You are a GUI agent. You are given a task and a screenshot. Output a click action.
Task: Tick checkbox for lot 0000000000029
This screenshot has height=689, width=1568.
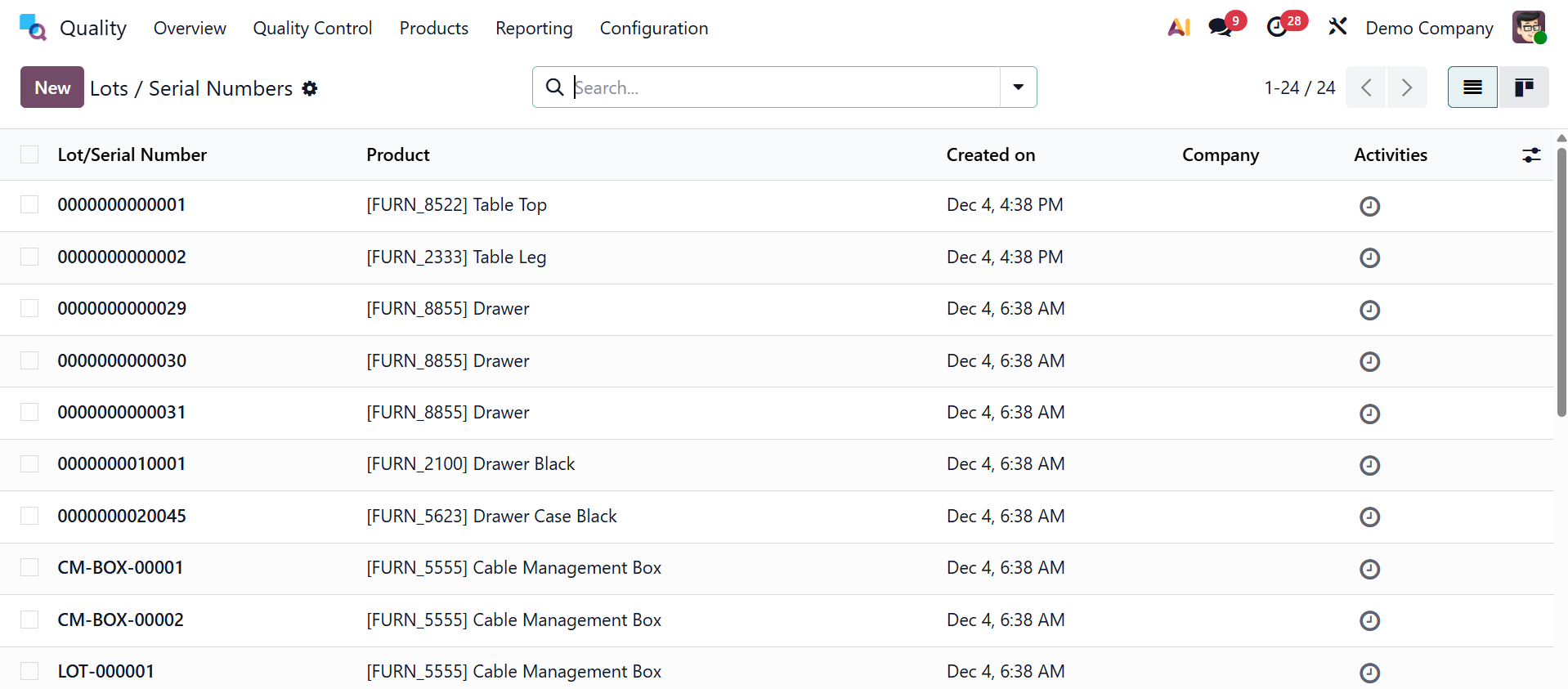29,309
